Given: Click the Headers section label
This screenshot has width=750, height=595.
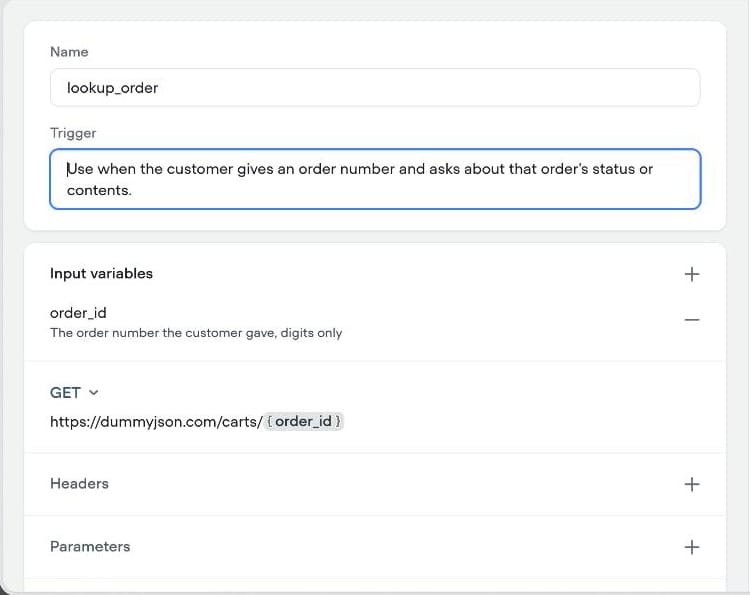Looking at the screenshot, I should click(79, 484).
